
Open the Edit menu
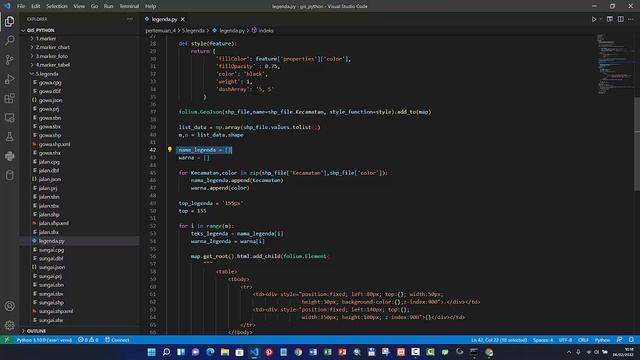[x=36, y=6]
